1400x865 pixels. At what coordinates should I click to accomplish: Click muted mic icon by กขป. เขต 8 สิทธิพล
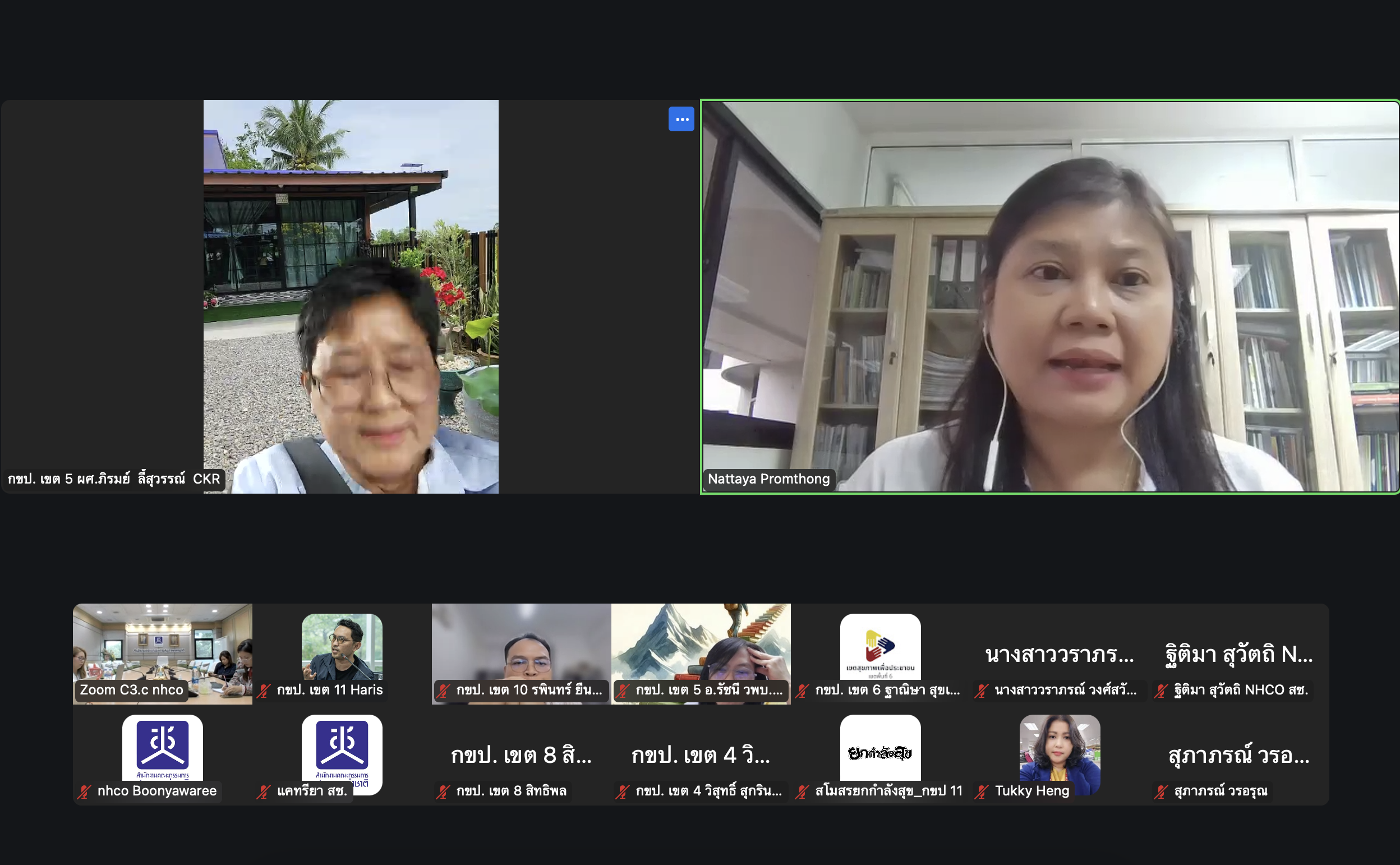pyautogui.click(x=443, y=792)
